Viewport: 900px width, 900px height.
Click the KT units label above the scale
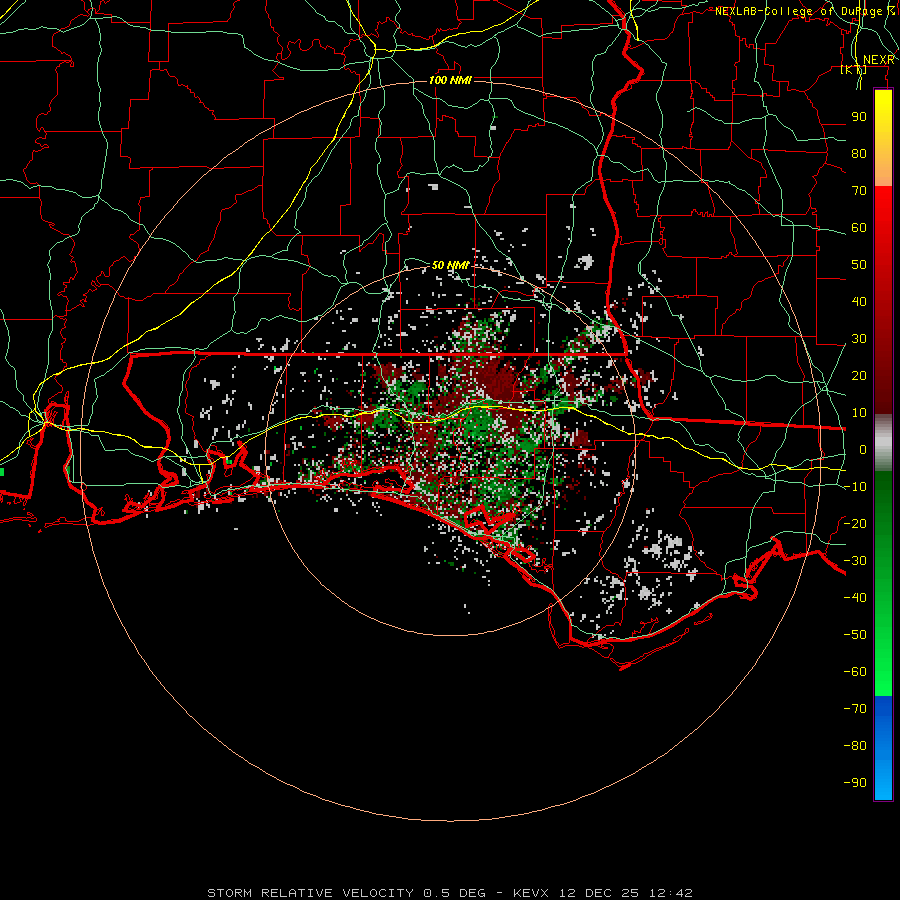(x=853, y=69)
